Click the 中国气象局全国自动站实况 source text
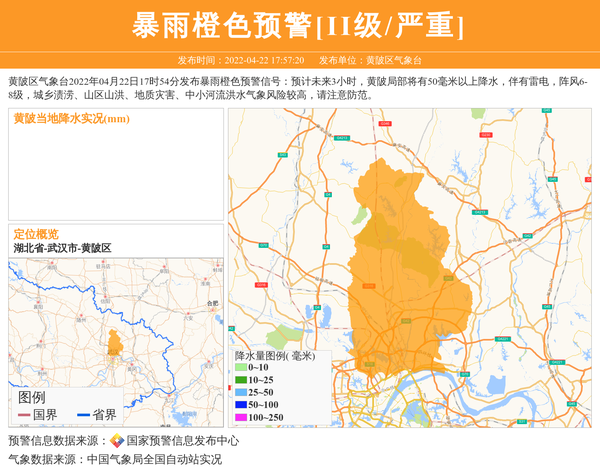Image resolution: width=600 pixels, height=471 pixels. 154,459
